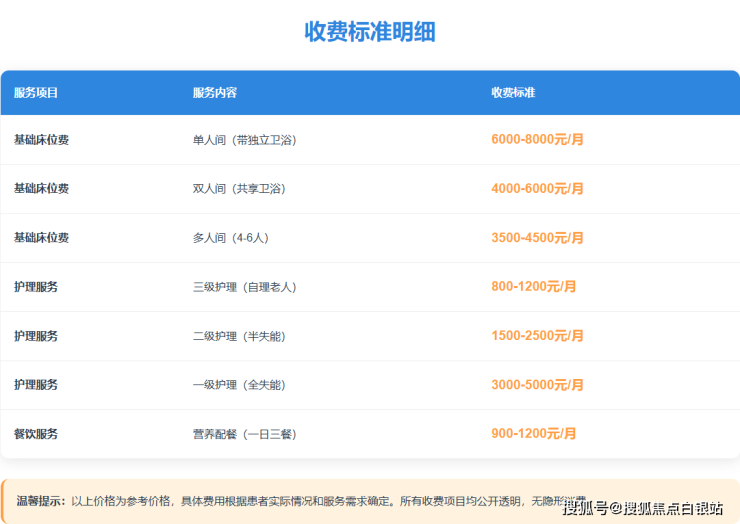Select the 1500-2500元/月 price
Viewport: 740px width, 524px height.
pos(537,336)
